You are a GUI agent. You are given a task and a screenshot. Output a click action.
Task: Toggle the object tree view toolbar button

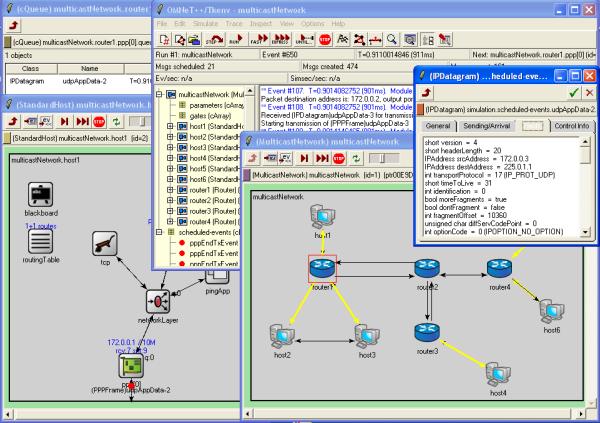pos(428,39)
